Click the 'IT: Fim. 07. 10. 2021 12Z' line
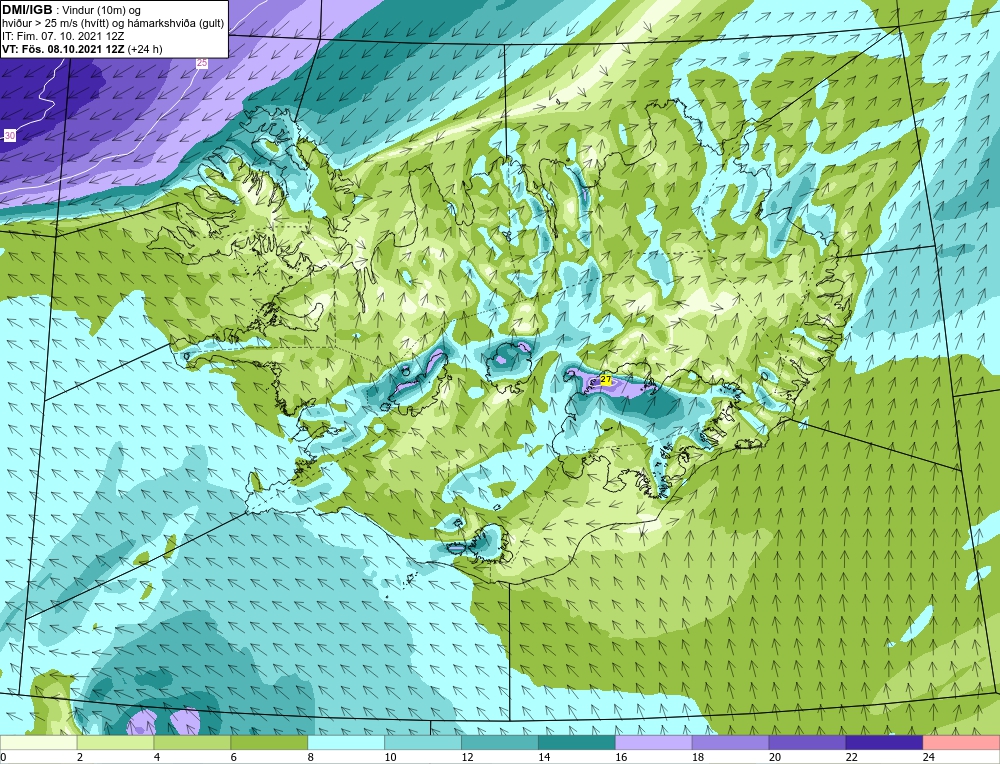Image resolution: width=1000 pixels, height=764 pixels. (63, 36)
